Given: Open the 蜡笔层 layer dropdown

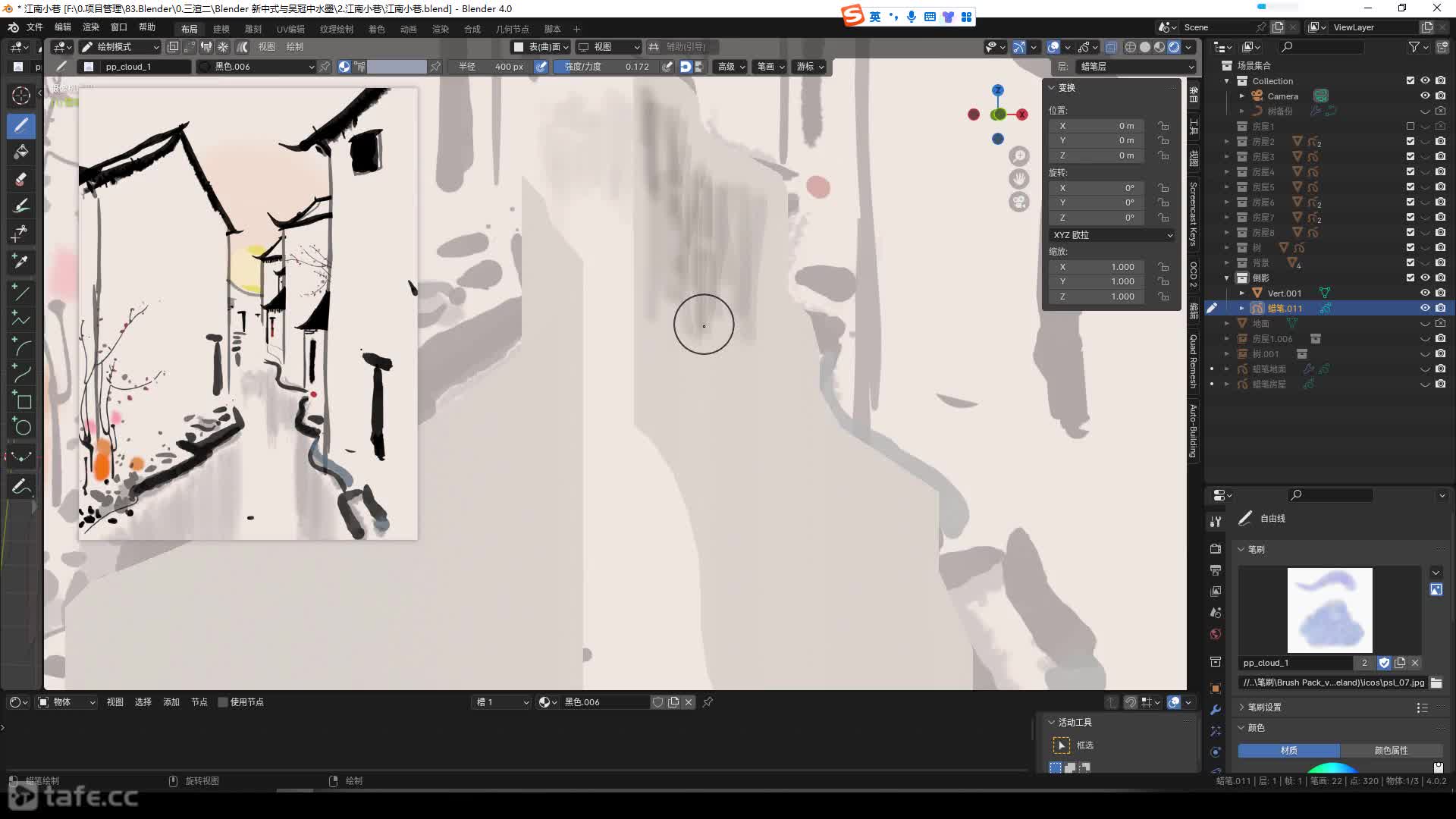Looking at the screenshot, I should click(x=1136, y=67).
